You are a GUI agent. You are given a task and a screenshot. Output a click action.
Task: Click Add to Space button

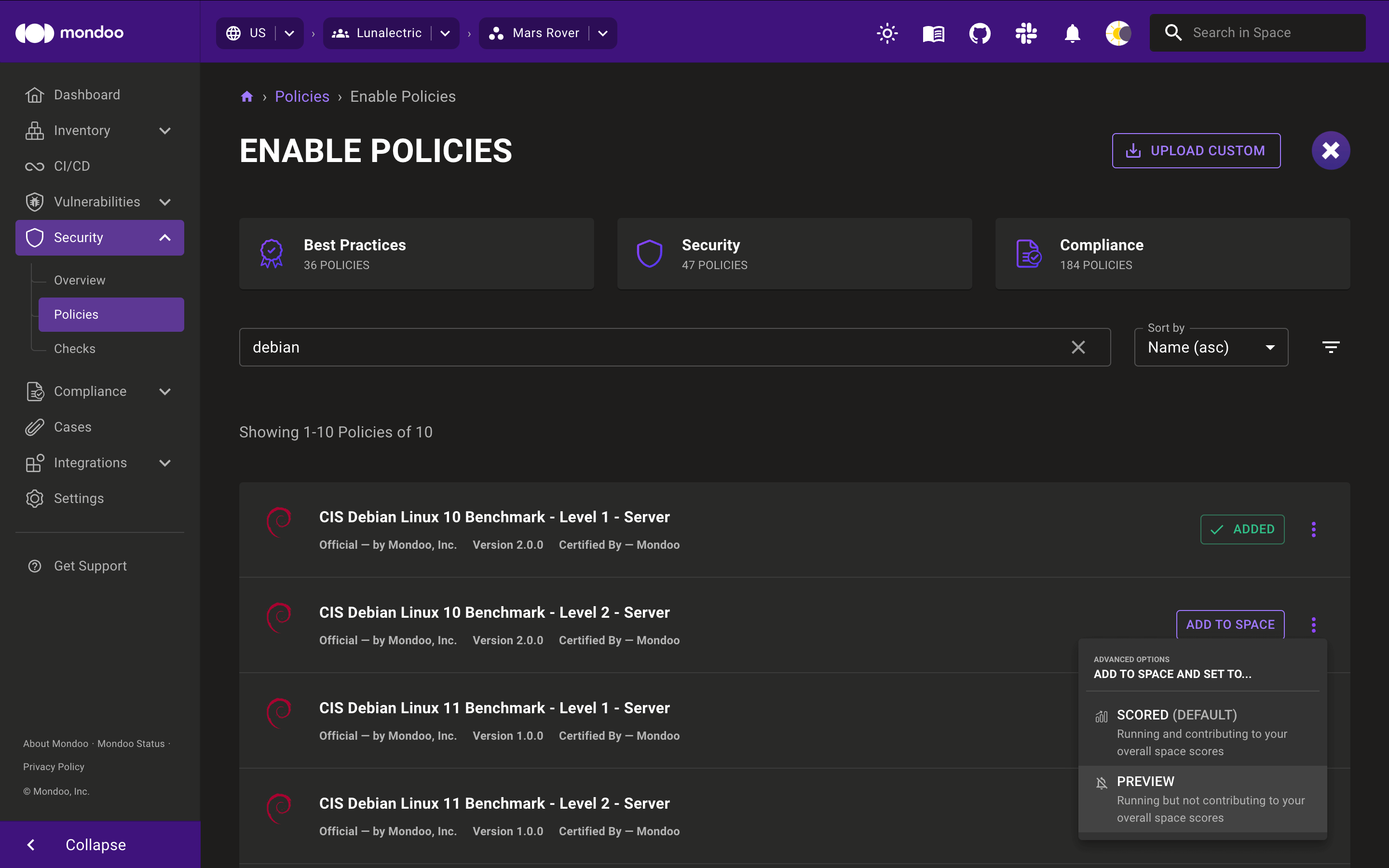tap(1230, 624)
